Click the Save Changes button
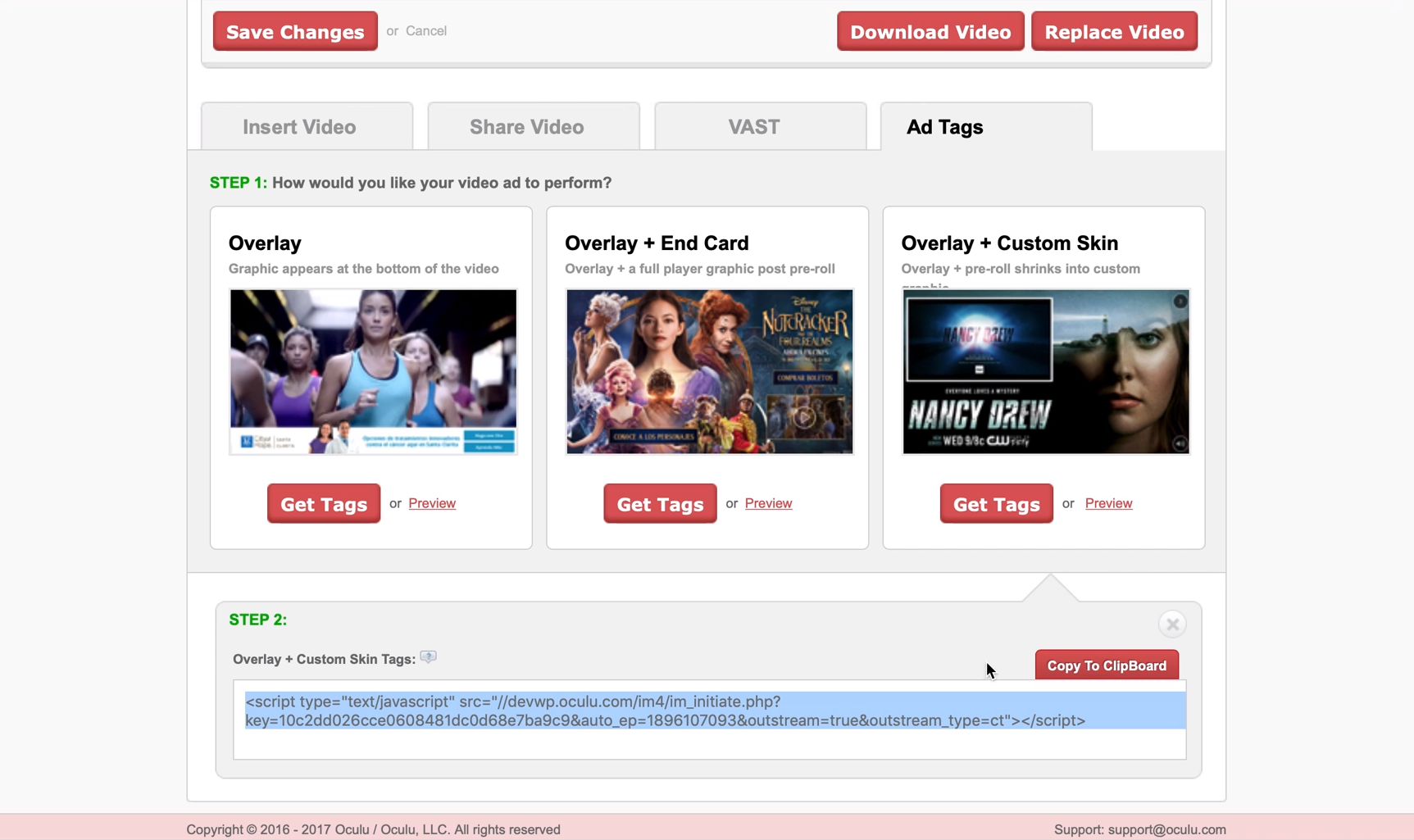Image resolution: width=1414 pixels, height=840 pixels. [x=295, y=31]
